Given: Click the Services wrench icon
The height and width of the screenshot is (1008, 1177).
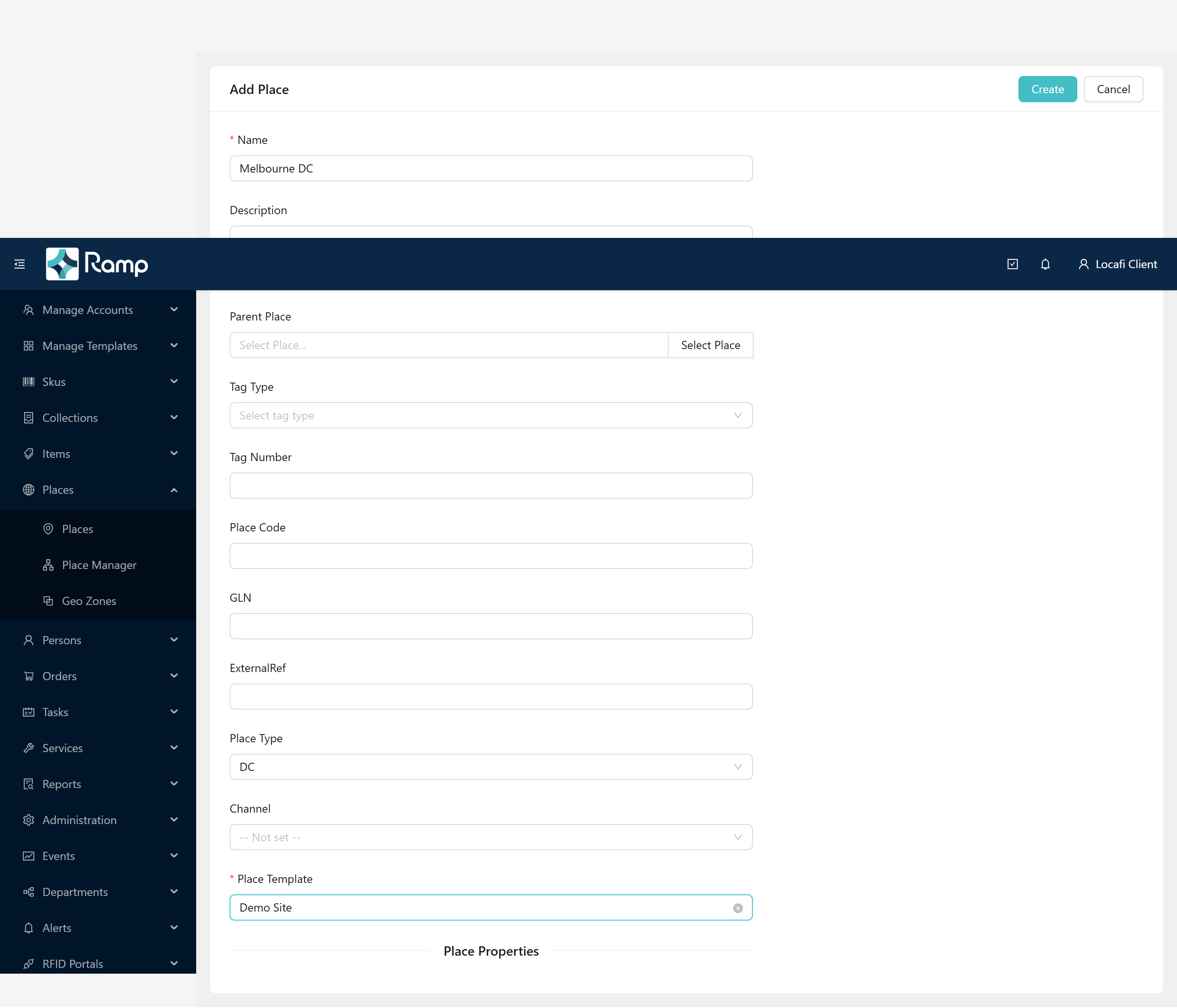Looking at the screenshot, I should pos(28,748).
